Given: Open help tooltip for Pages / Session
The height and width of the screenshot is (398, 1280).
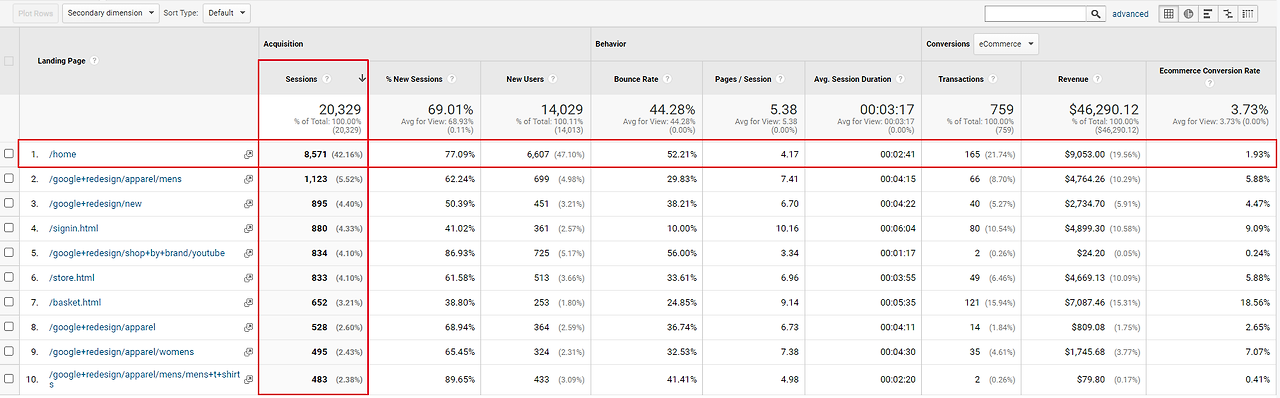Looking at the screenshot, I should pyautogui.click(x=780, y=78).
